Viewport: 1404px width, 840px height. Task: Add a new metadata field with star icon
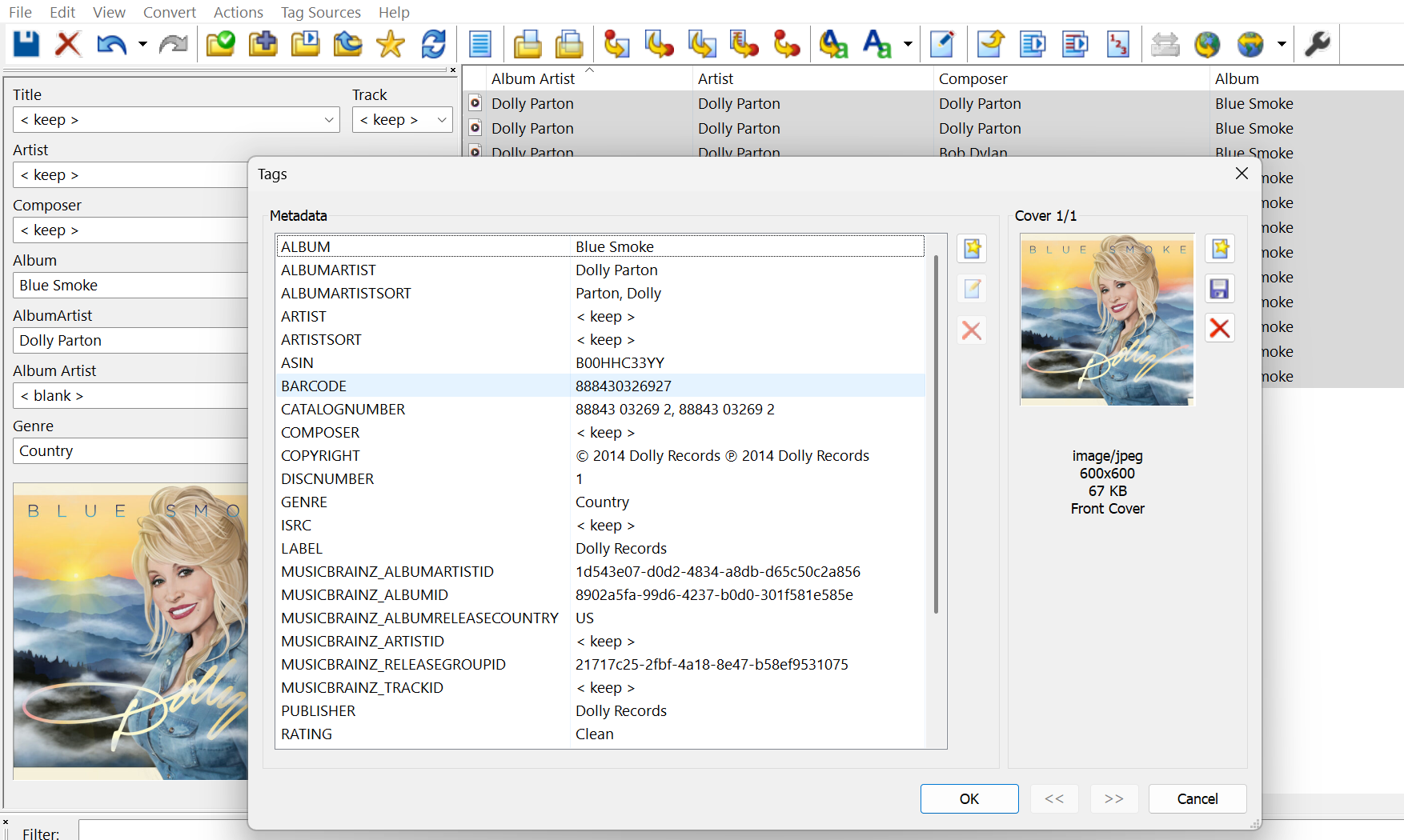(972, 249)
